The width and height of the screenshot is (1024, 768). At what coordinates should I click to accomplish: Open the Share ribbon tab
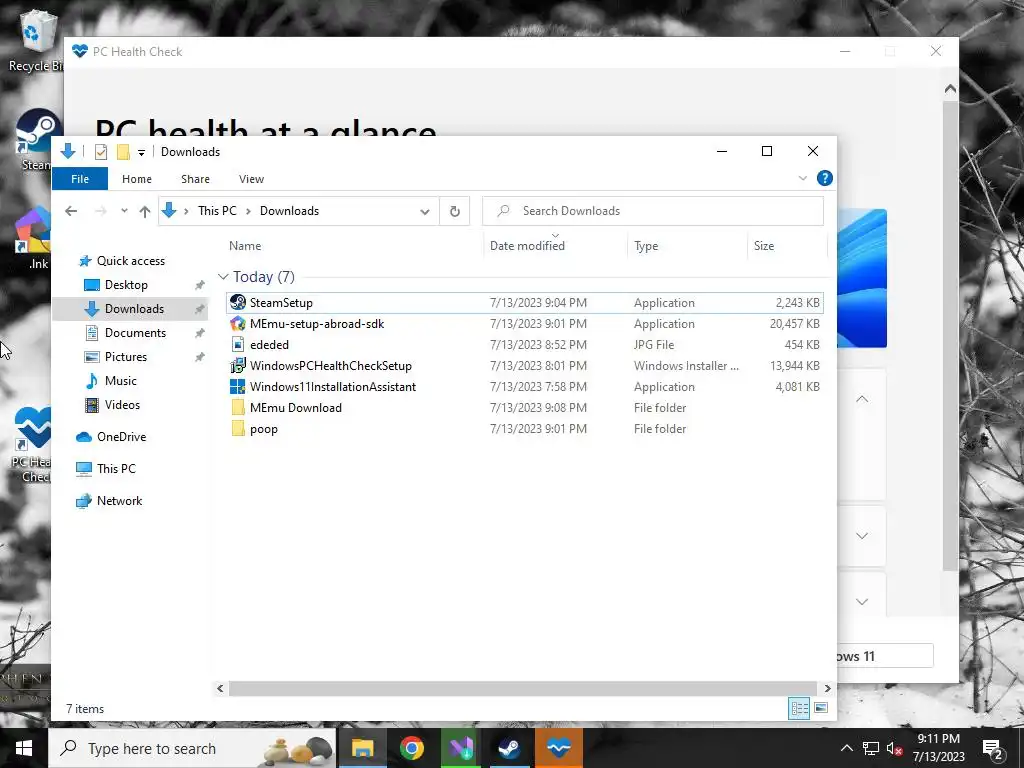(x=195, y=179)
